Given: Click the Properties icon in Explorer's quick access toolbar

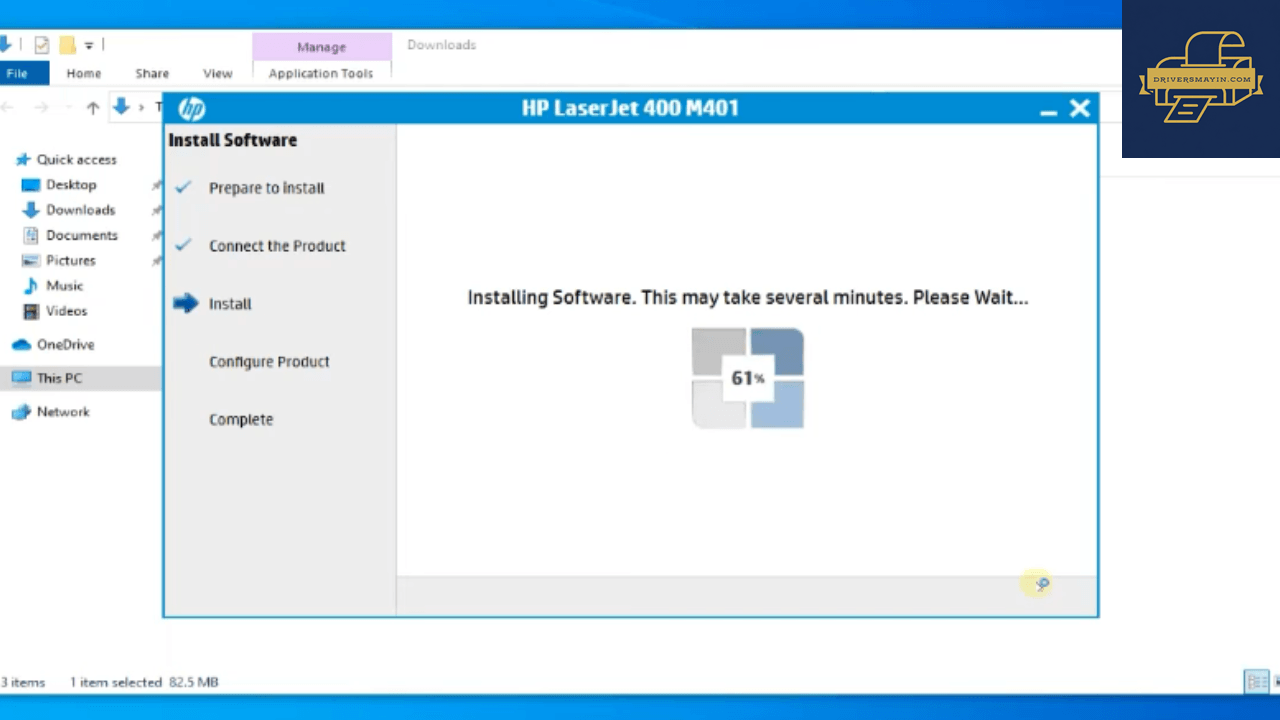Looking at the screenshot, I should [41, 45].
